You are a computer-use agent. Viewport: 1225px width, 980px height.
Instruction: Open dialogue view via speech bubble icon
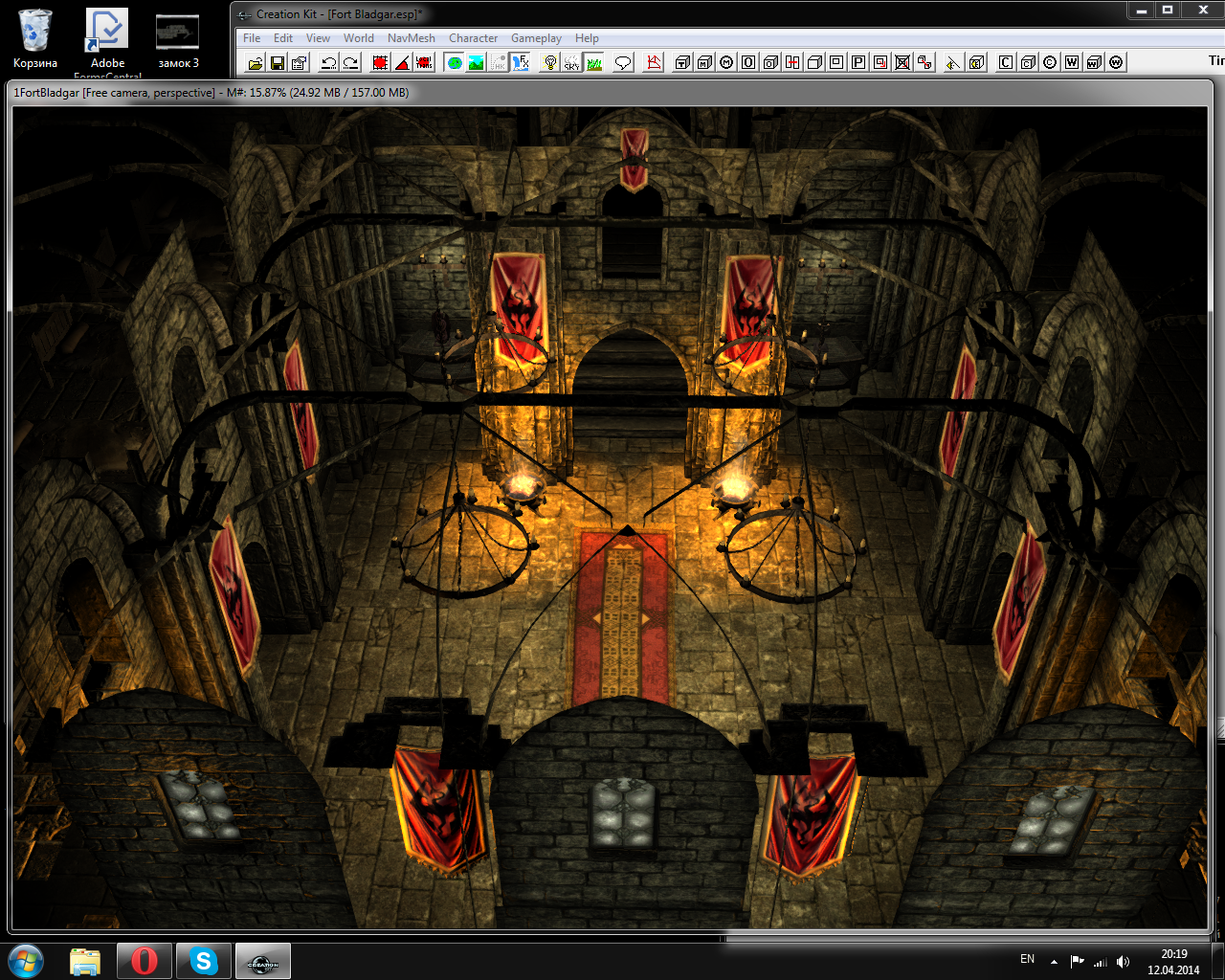(623, 62)
